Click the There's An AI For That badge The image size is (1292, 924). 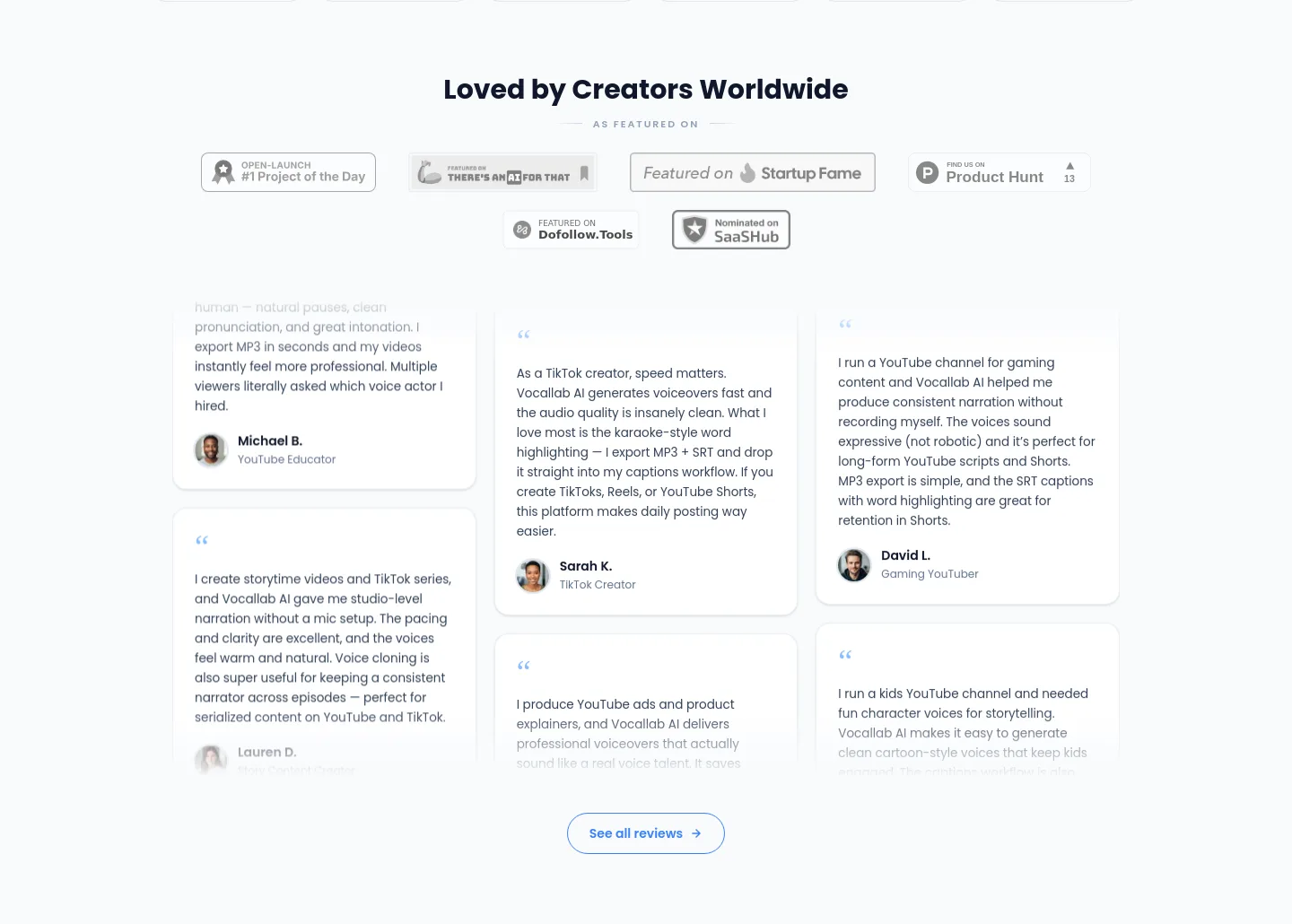(502, 172)
